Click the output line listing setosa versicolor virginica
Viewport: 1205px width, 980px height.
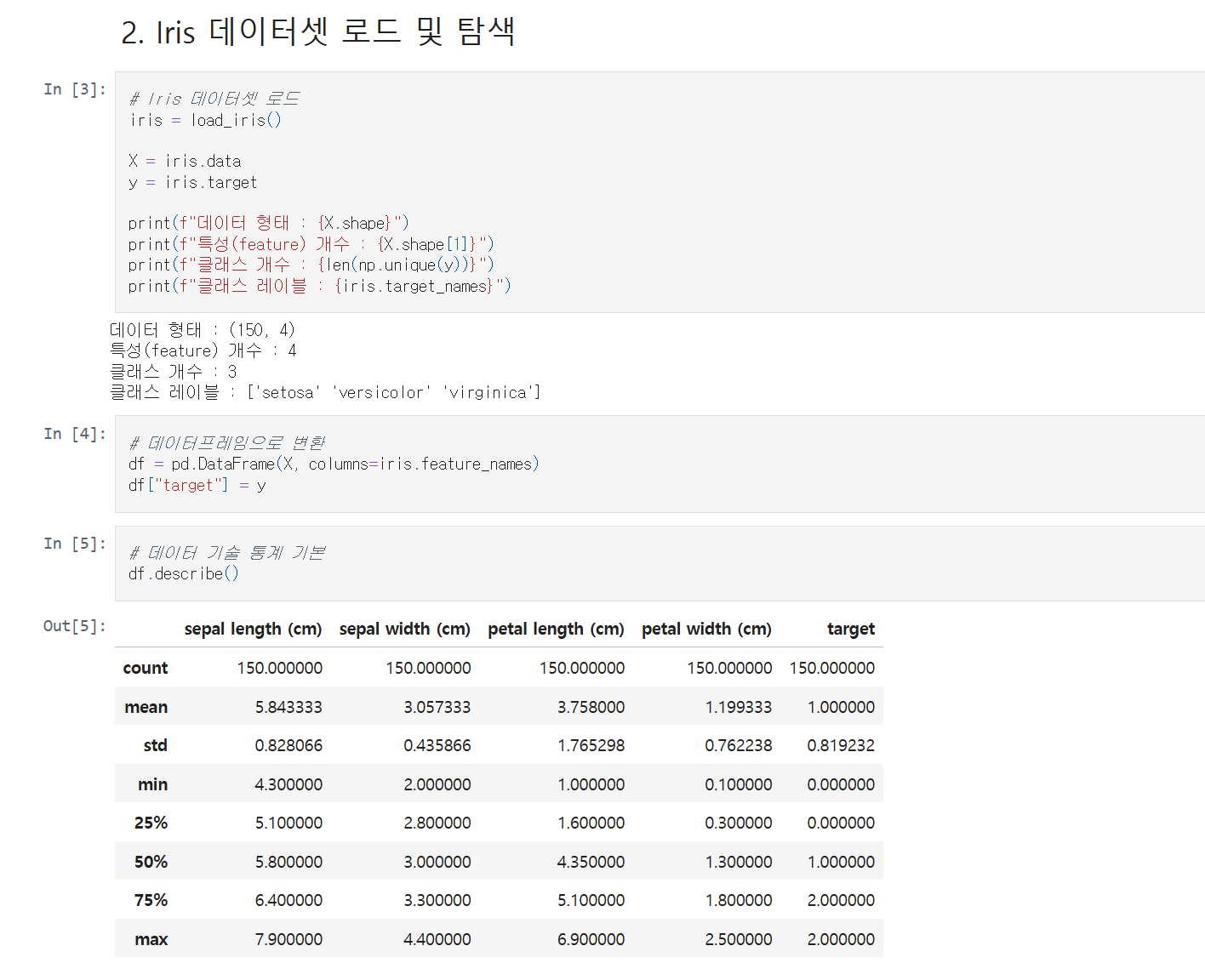325,392
